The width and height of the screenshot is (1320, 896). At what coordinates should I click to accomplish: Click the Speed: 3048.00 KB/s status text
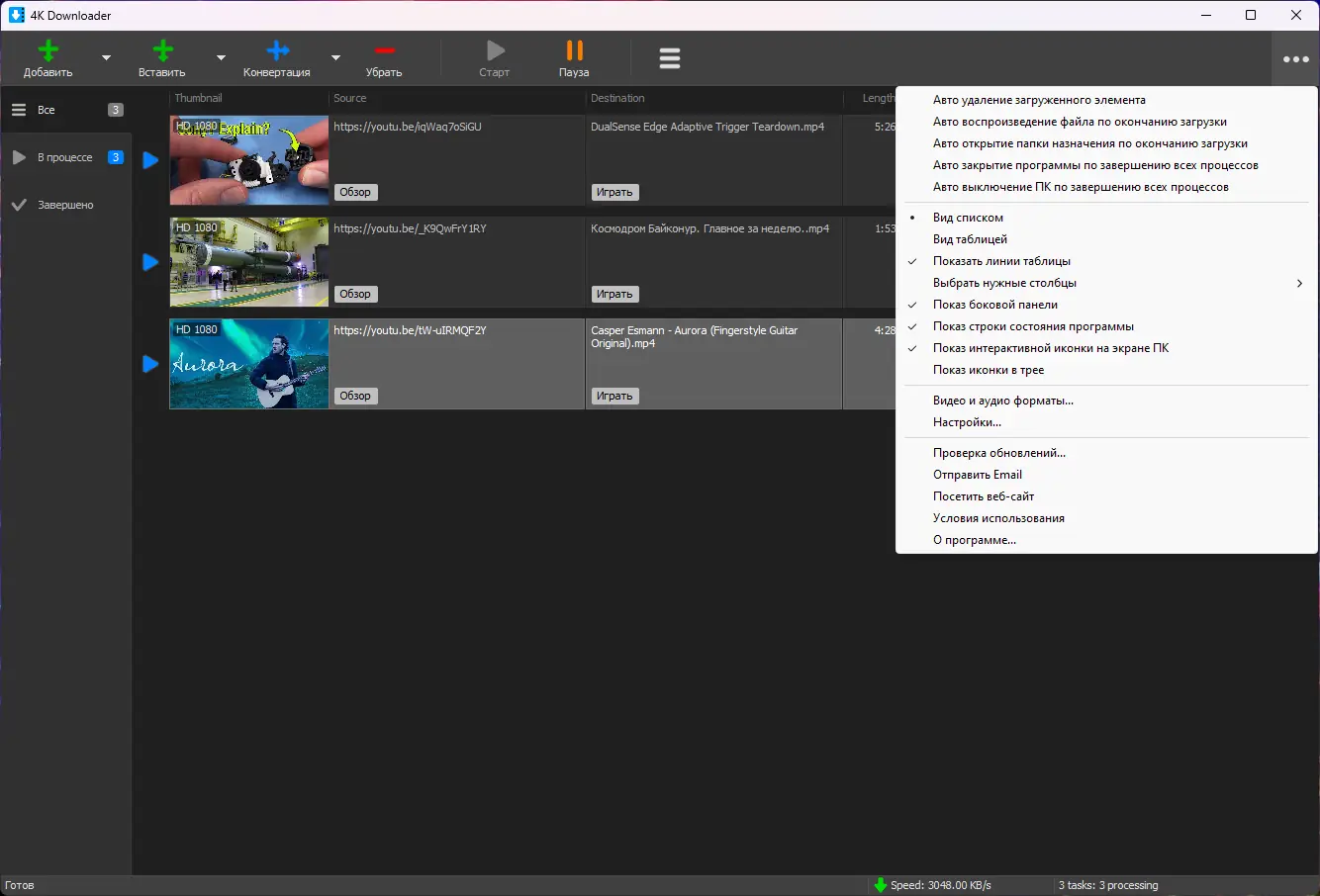tap(941, 885)
